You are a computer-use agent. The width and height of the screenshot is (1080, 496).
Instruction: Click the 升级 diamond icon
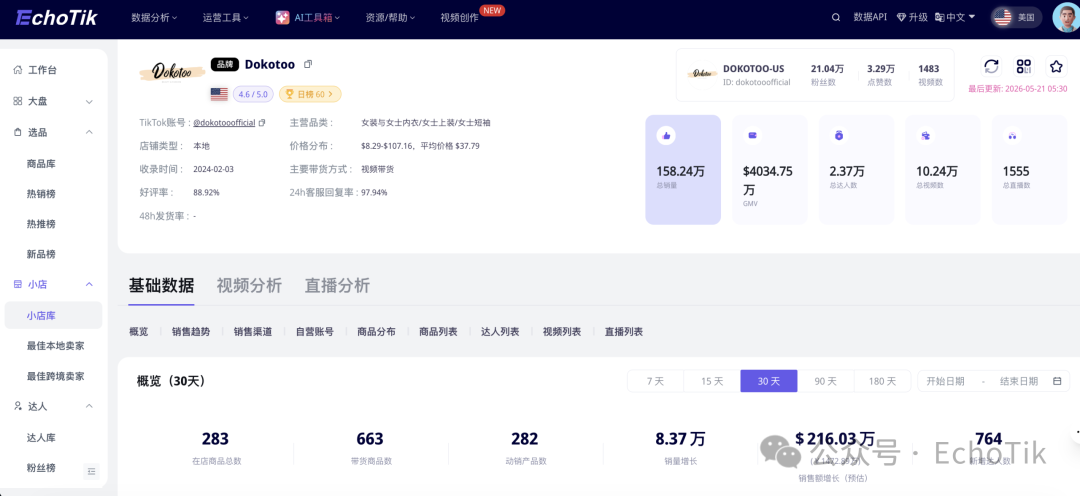901,18
